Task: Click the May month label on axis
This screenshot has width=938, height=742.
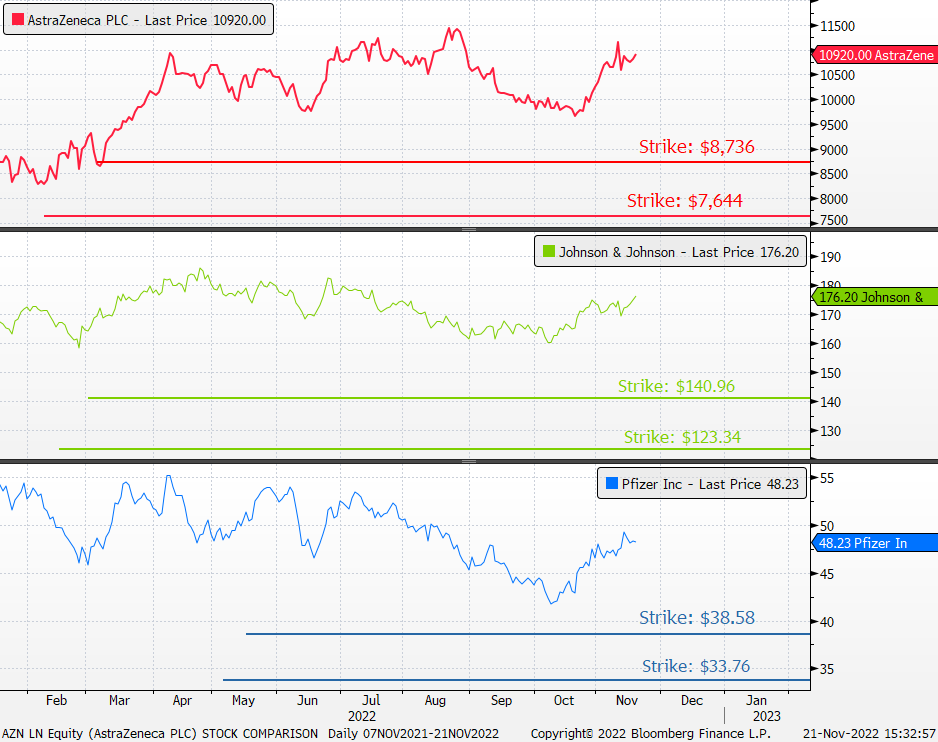Action: click(x=243, y=700)
